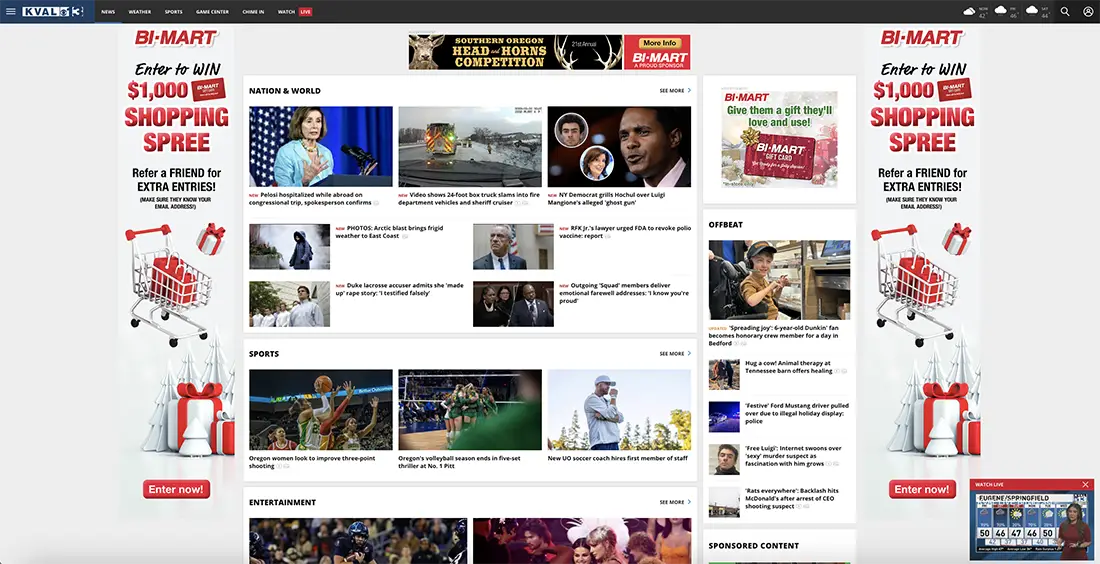Click the Hochul ghost gun story thumbnail
Screen dimensions: 1100x564
pyautogui.click(x=619, y=147)
